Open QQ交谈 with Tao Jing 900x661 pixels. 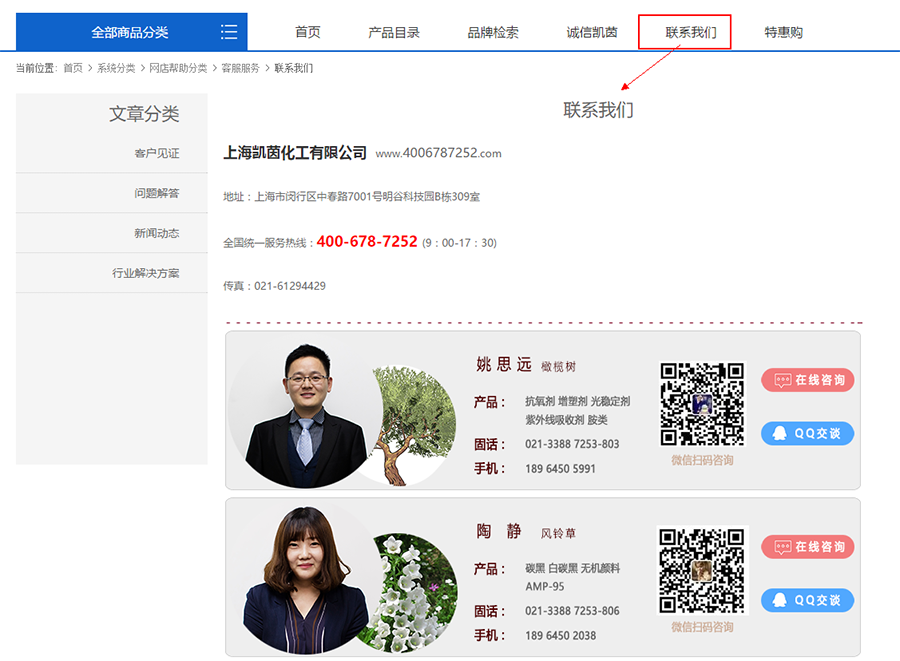(807, 600)
